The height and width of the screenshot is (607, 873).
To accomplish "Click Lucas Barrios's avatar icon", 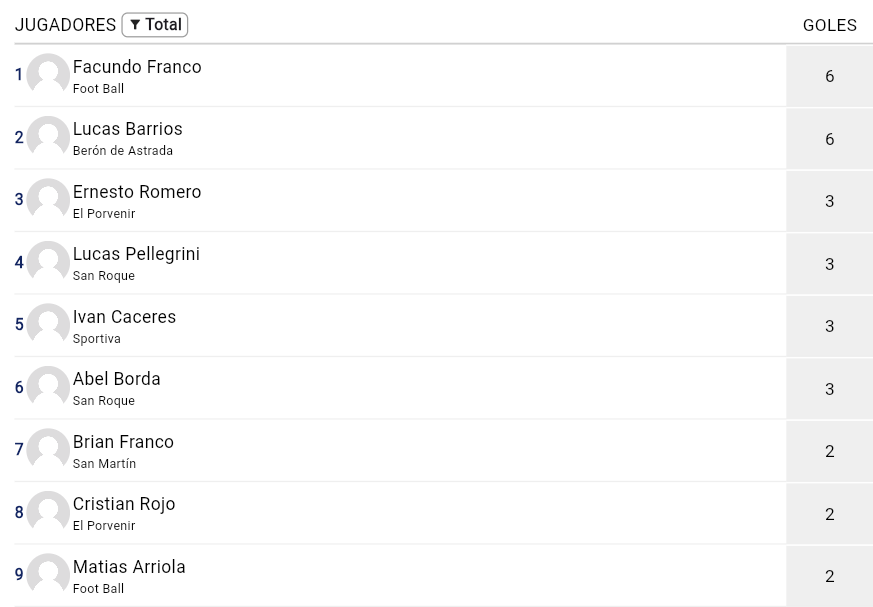I will pyautogui.click(x=48, y=137).
